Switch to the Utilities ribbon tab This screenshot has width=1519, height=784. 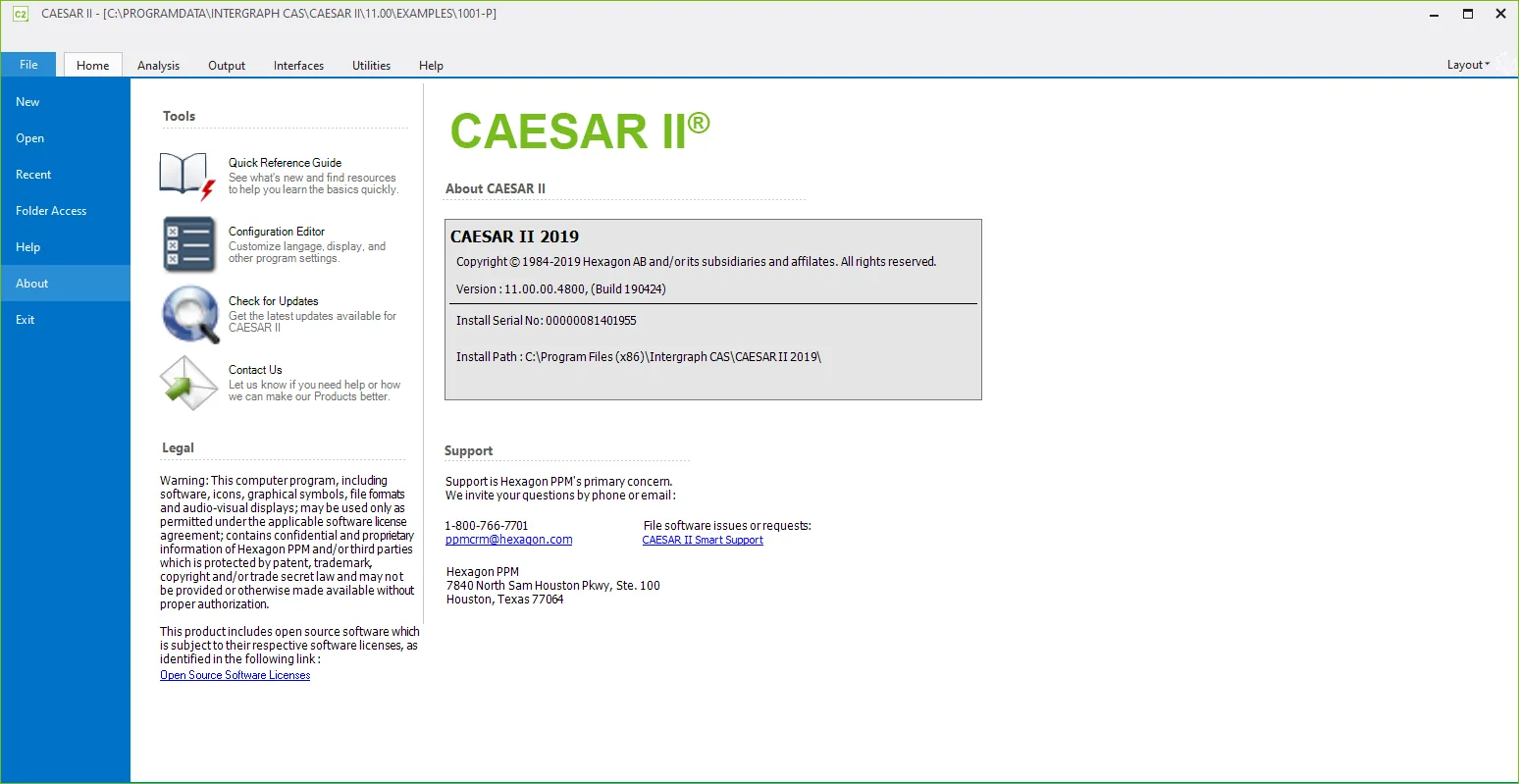[x=371, y=66]
